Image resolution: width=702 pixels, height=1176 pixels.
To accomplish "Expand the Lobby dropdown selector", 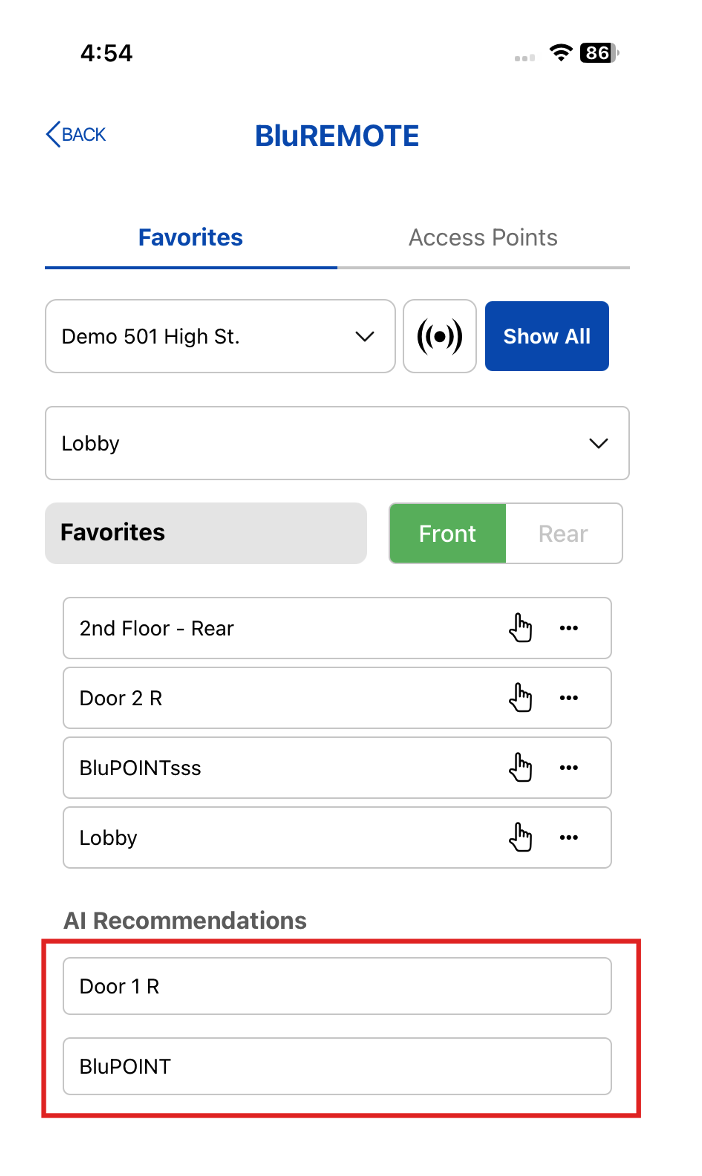I will [337, 443].
